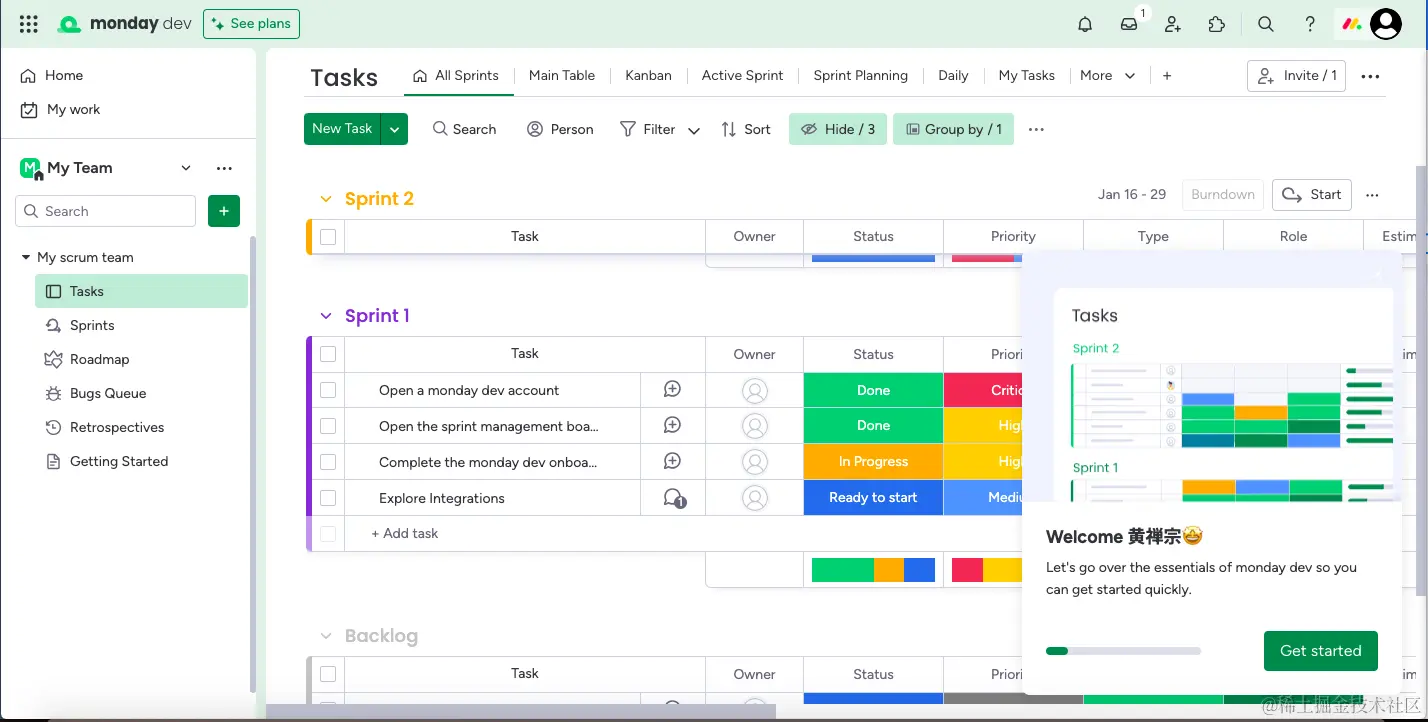Open Bugs Queue in sidebar
Image resolution: width=1428 pixels, height=722 pixels.
click(x=108, y=394)
